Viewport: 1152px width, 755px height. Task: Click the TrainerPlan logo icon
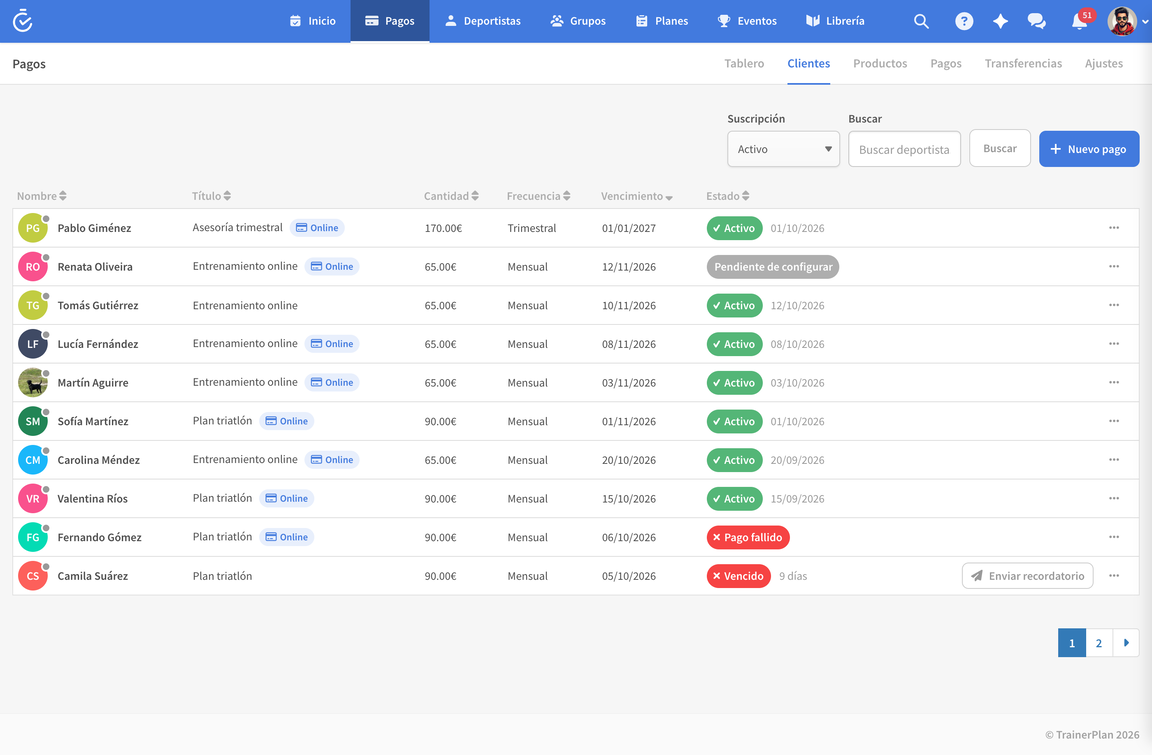pos(23,21)
